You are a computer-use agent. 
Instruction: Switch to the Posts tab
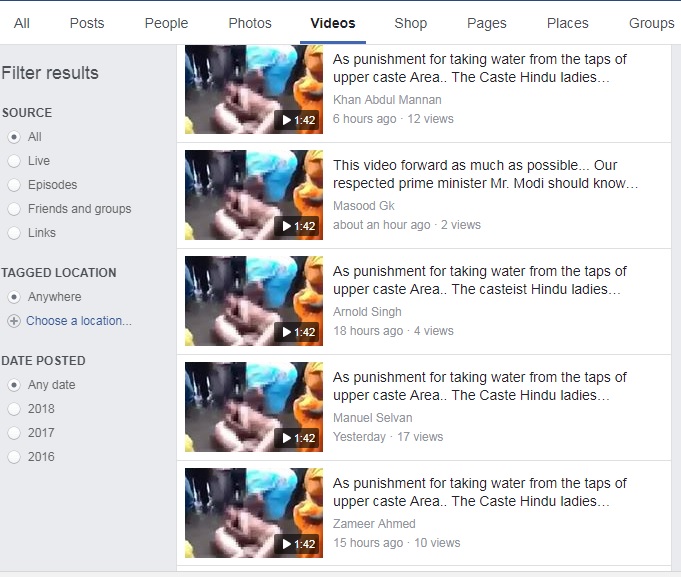click(x=87, y=23)
